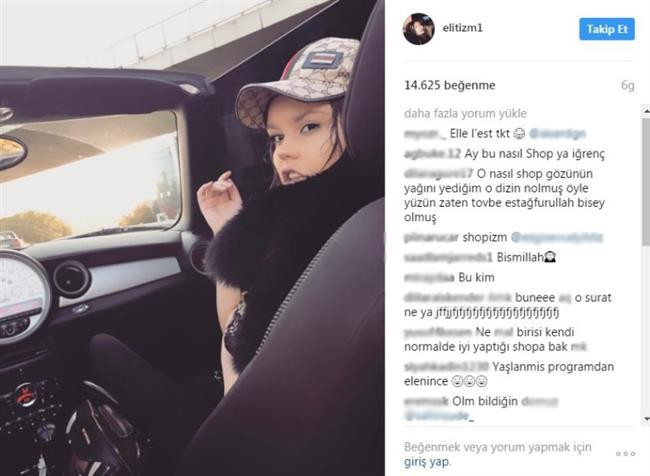Screen dimensions: 650x476
Task: Open the commenter name before Olm bildiğin
Action: pos(426,401)
